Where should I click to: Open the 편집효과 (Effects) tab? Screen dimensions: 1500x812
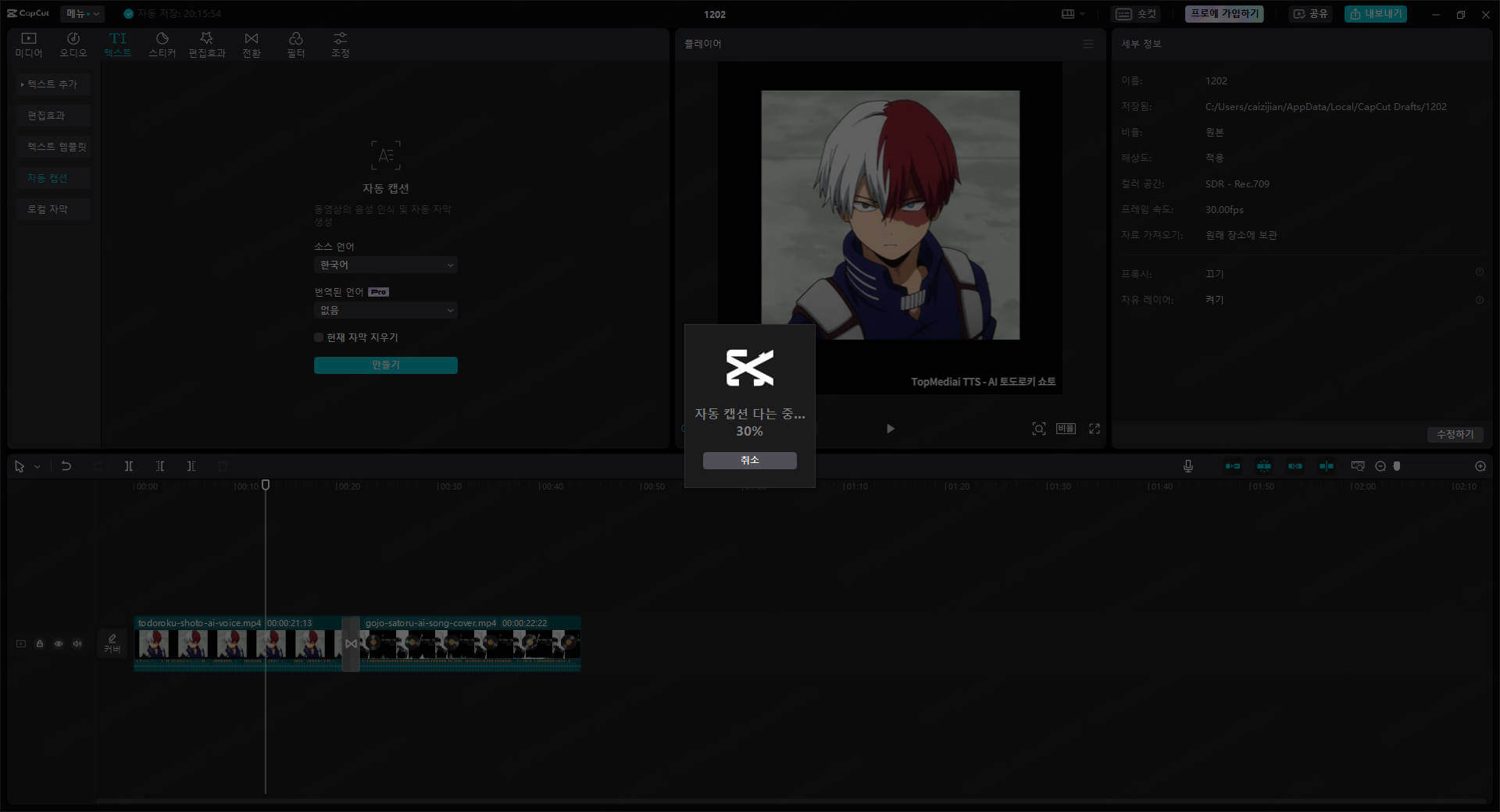click(207, 45)
